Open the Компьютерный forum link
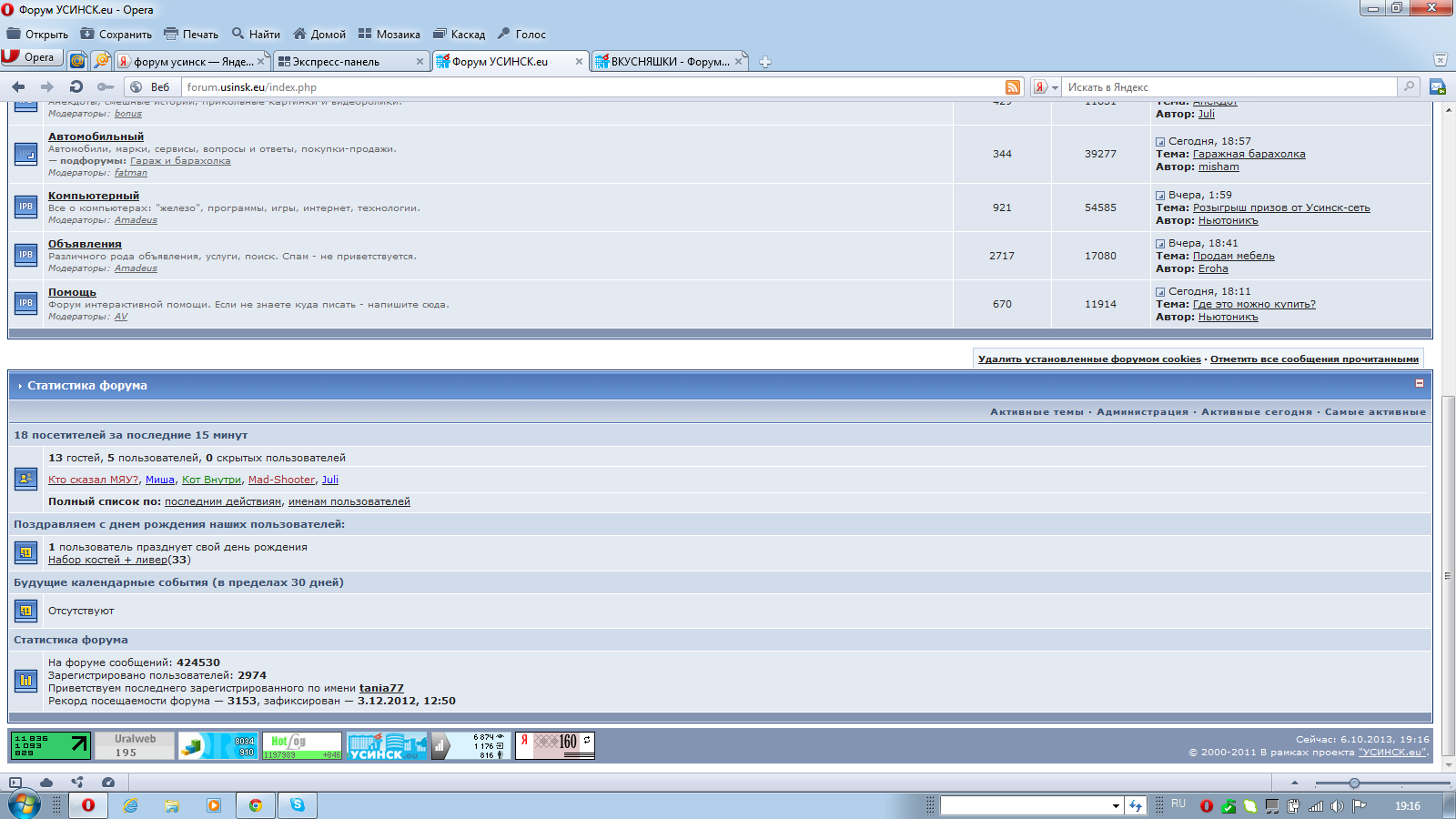This screenshot has height=819, width=1456. click(x=94, y=196)
